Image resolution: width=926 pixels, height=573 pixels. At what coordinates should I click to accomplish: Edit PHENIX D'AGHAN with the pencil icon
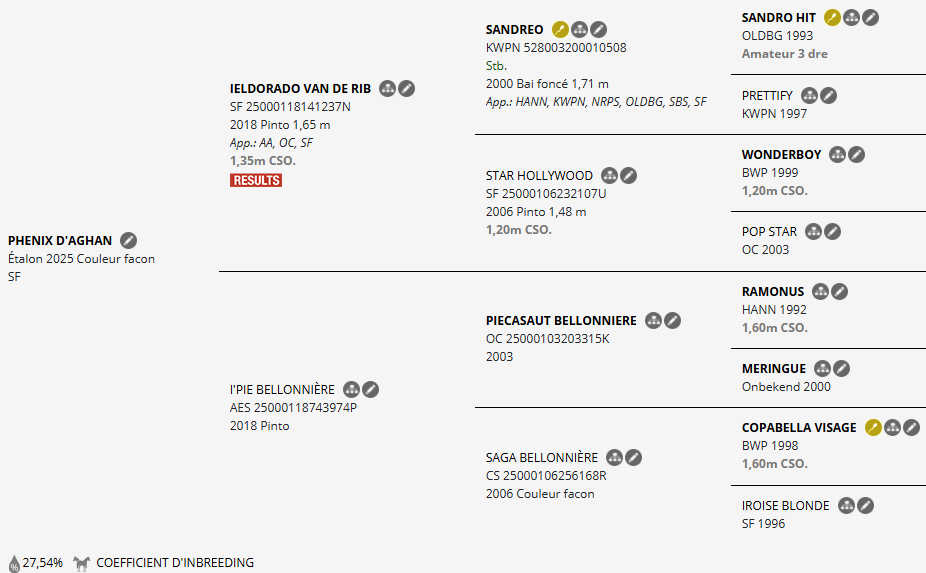(129, 240)
